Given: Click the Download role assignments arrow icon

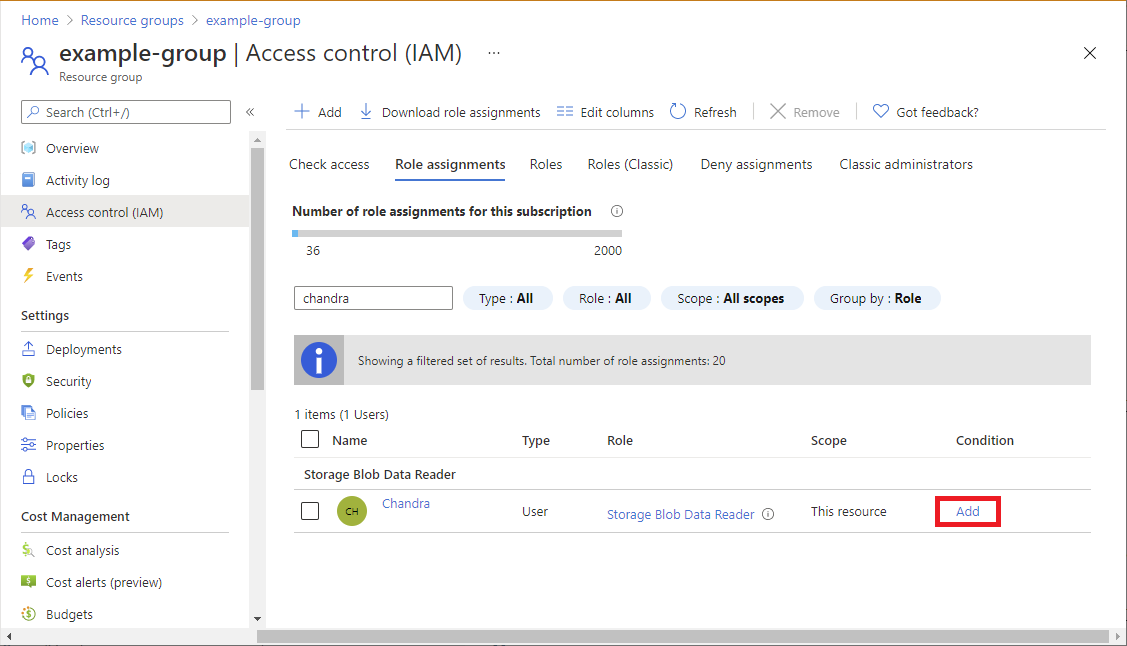Looking at the screenshot, I should 366,111.
